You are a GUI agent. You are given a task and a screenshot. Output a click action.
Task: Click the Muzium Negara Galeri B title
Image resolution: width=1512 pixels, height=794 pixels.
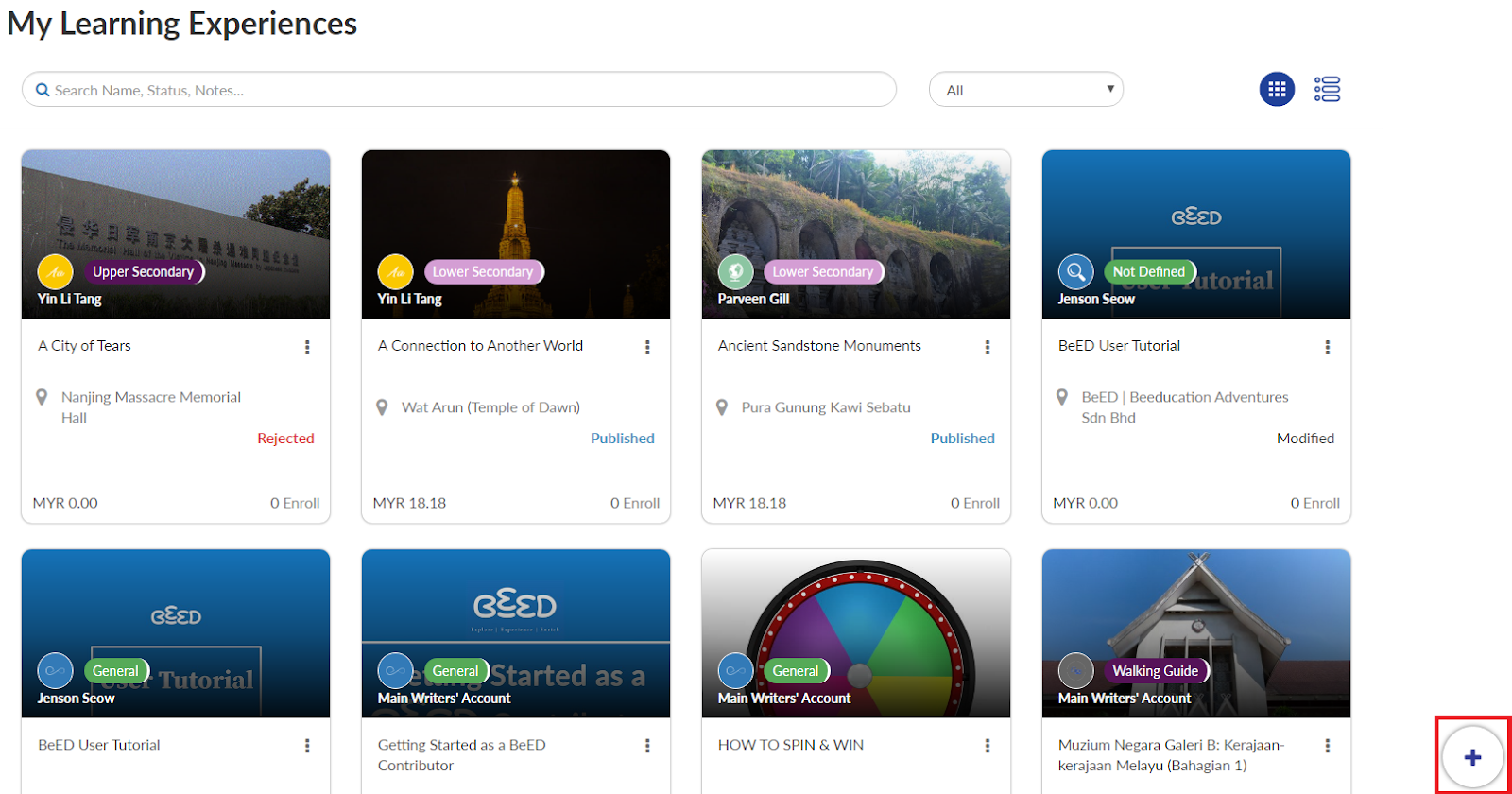1172,755
